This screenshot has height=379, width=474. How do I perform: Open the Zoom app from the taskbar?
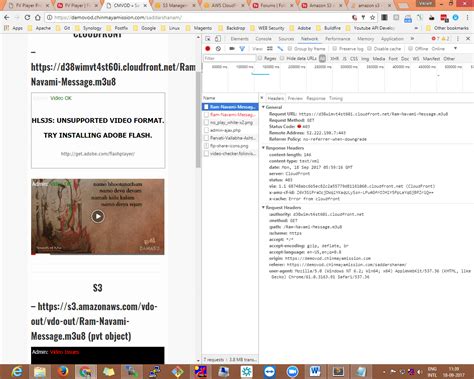click(x=292, y=372)
